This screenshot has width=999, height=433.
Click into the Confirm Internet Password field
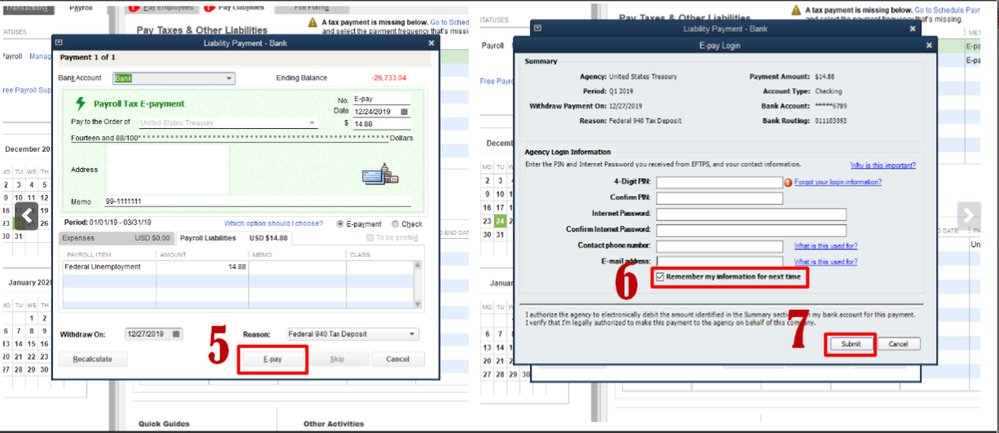pyautogui.click(x=751, y=230)
